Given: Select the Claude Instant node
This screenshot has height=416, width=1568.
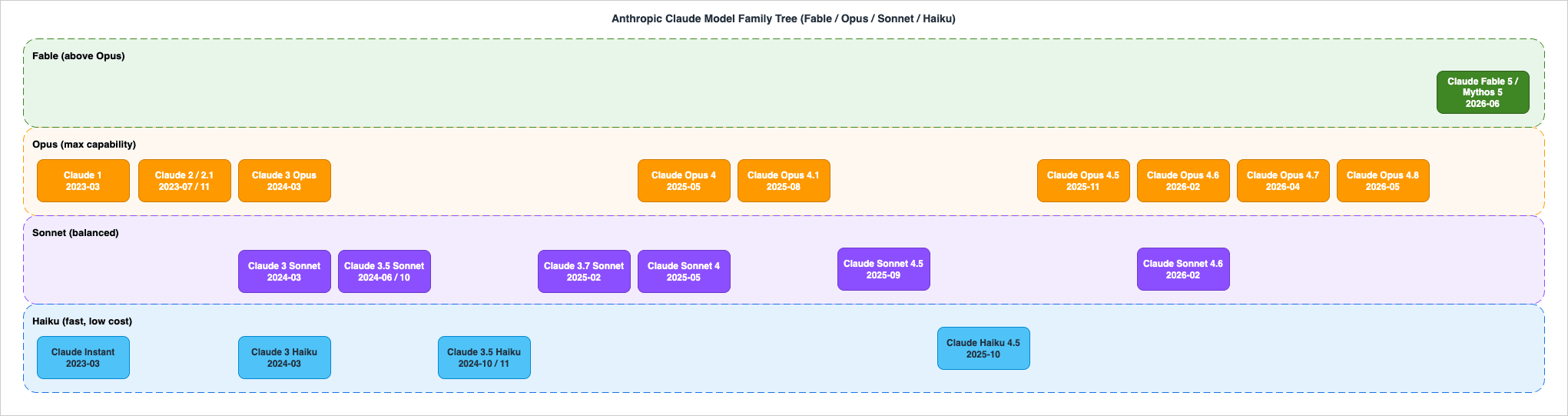Looking at the screenshot, I should coord(83,358).
